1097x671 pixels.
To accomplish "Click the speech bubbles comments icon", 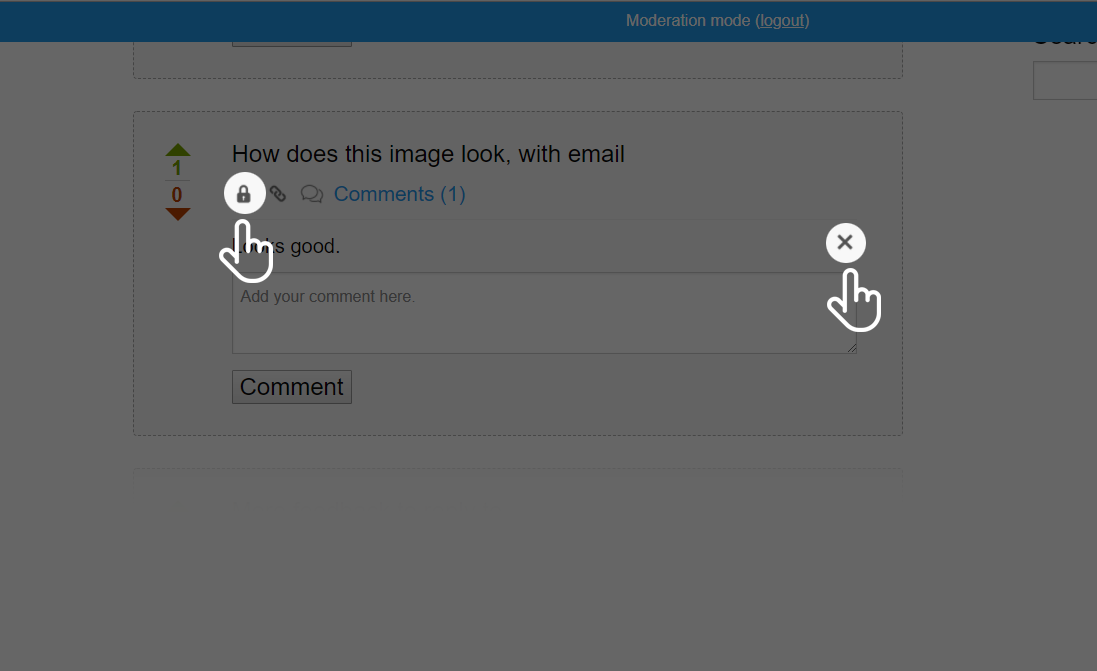I will click(x=312, y=194).
